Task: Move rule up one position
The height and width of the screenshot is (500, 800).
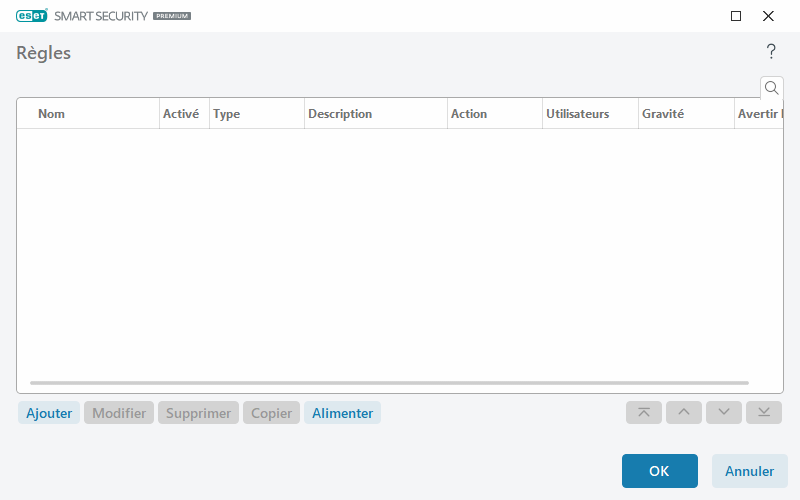Action: coord(684,412)
